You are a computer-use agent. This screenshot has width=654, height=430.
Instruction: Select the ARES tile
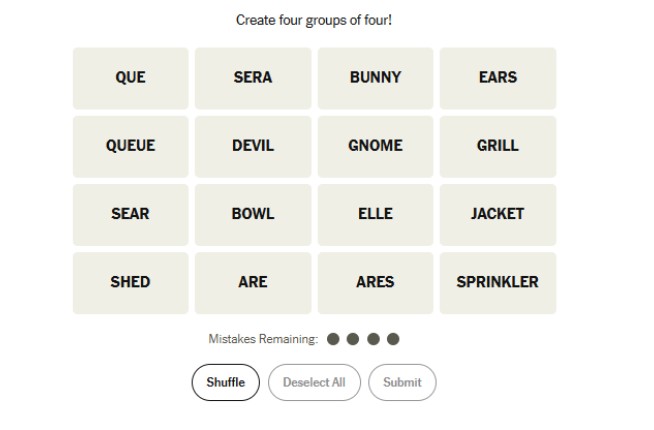375,282
